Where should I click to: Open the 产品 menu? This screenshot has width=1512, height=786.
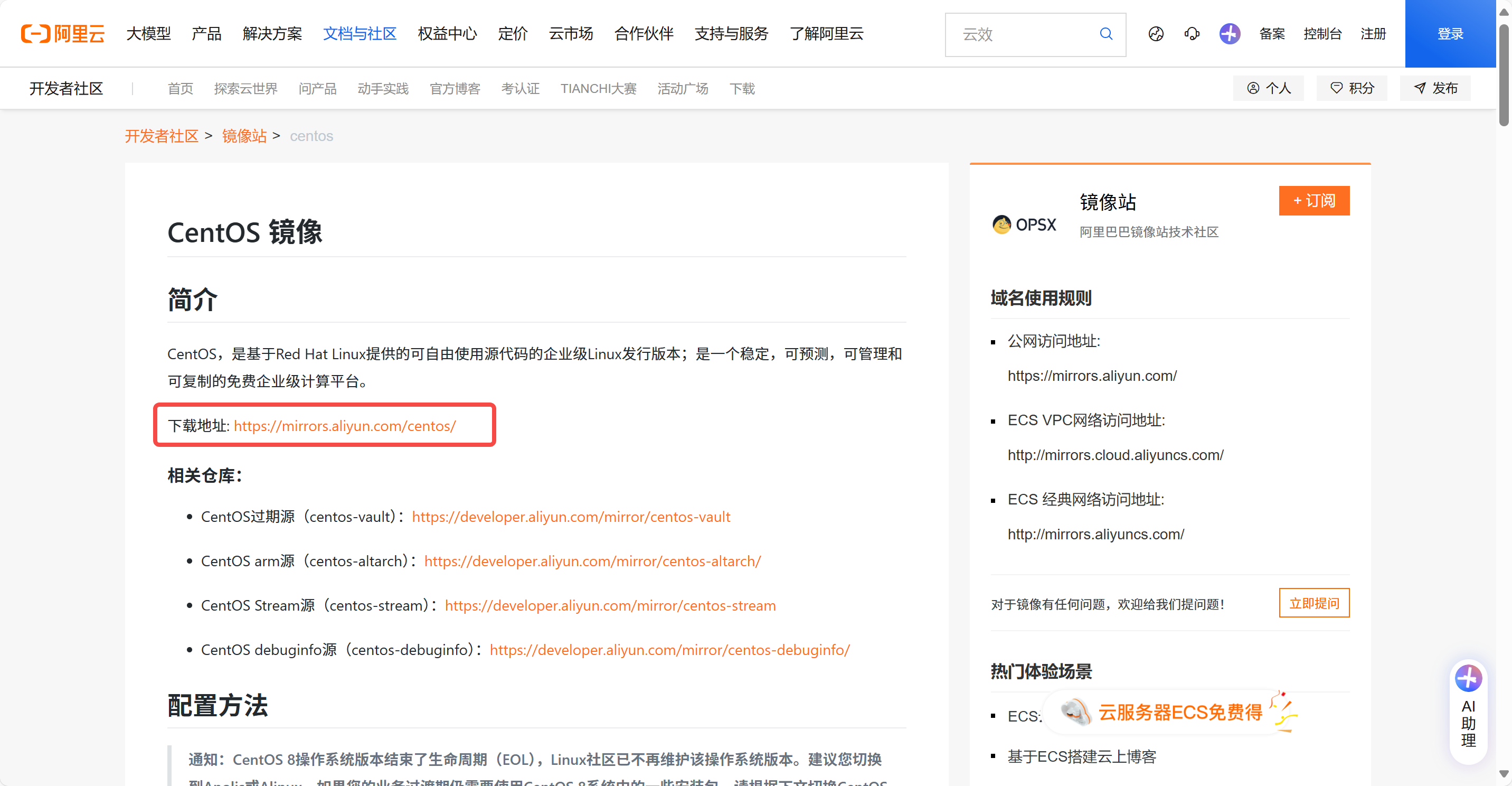click(x=206, y=34)
